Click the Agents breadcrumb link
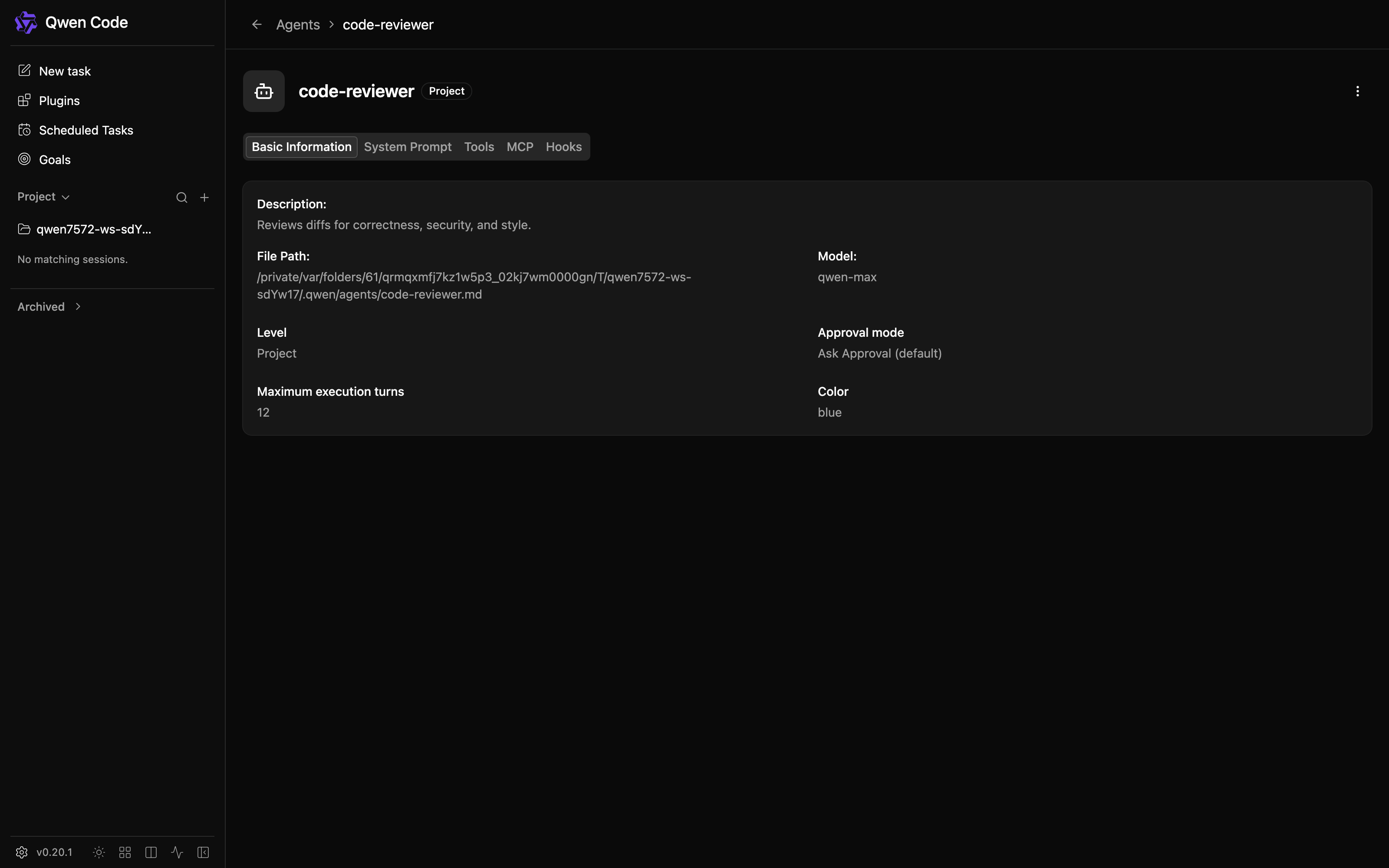The width and height of the screenshot is (1389, 868). pos(298,25)
